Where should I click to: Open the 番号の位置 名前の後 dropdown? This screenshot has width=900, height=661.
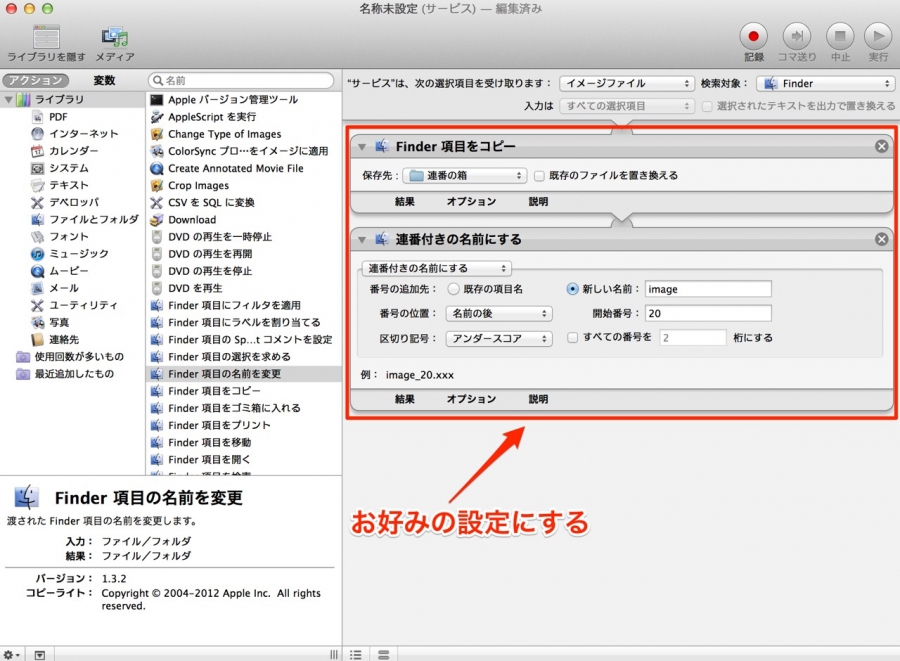[x=499, y=313]
